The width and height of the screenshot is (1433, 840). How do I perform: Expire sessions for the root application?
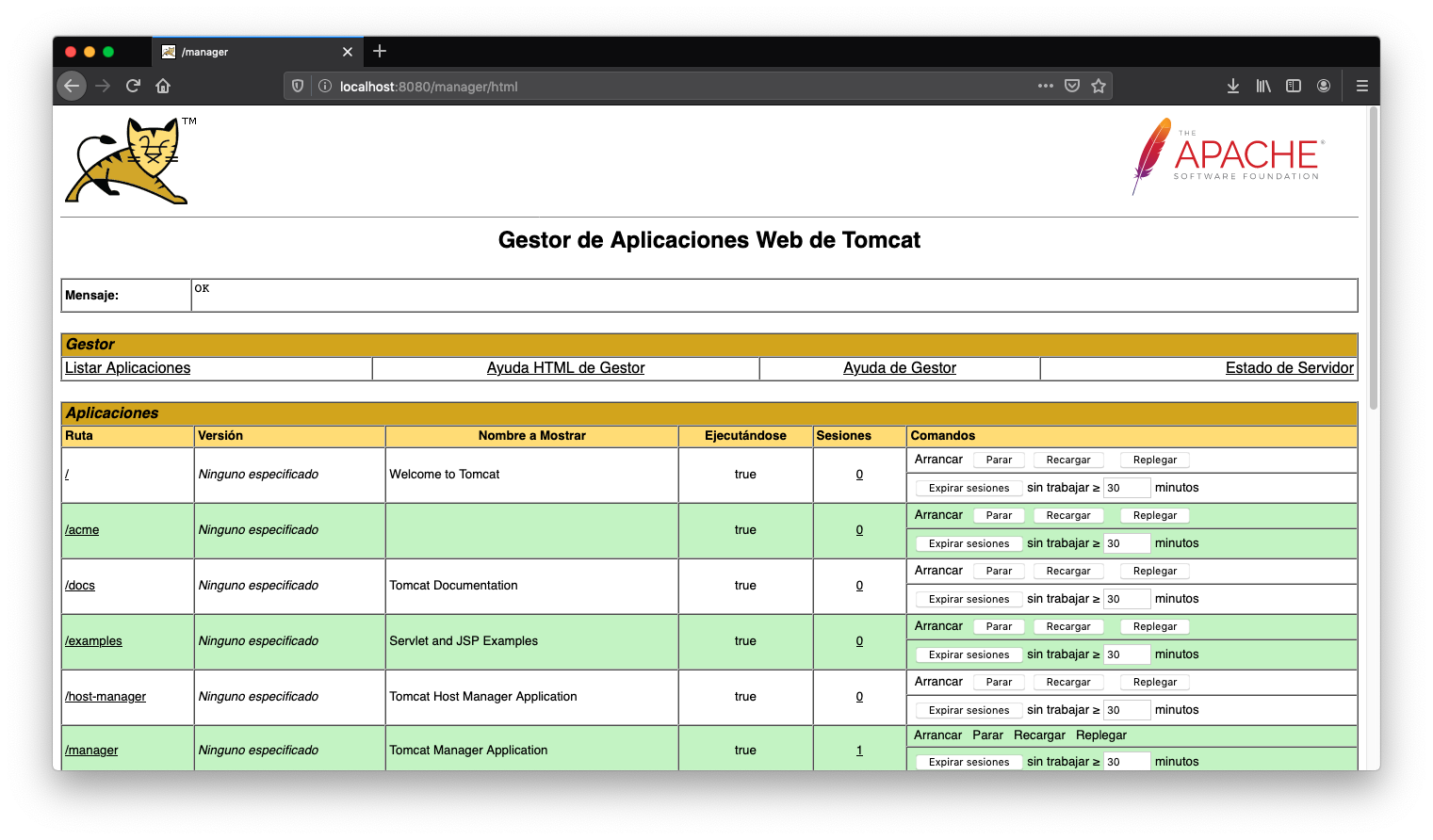[x=969, y=489]
